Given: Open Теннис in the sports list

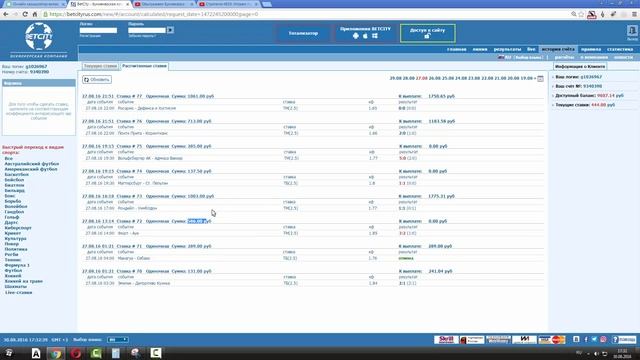Looking at the screenshot, I should (13, 260).
